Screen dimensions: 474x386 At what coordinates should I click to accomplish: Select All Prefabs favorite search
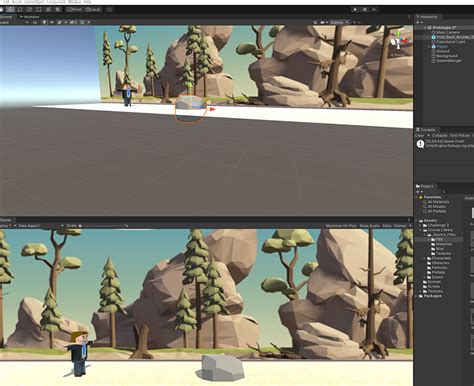click(437, 211)
